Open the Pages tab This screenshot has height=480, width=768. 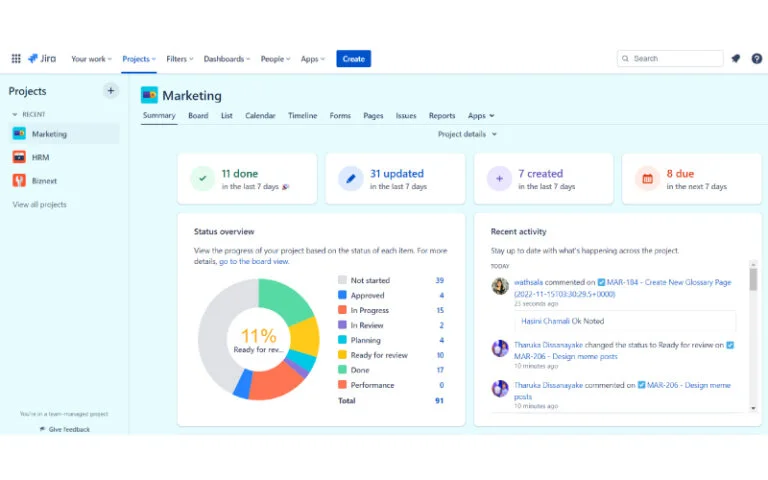point(373,116)
